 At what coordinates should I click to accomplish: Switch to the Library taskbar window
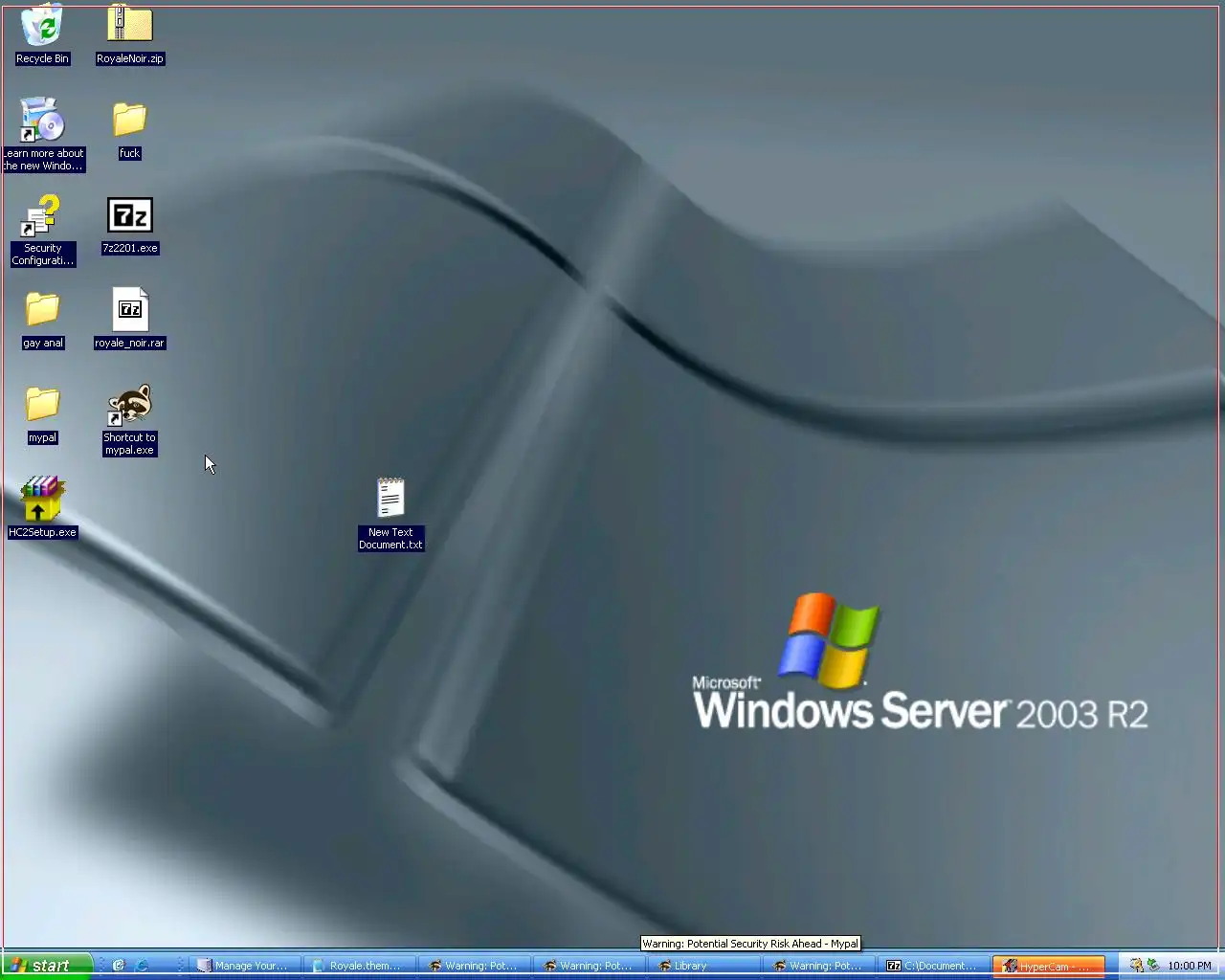click(704, 966)
